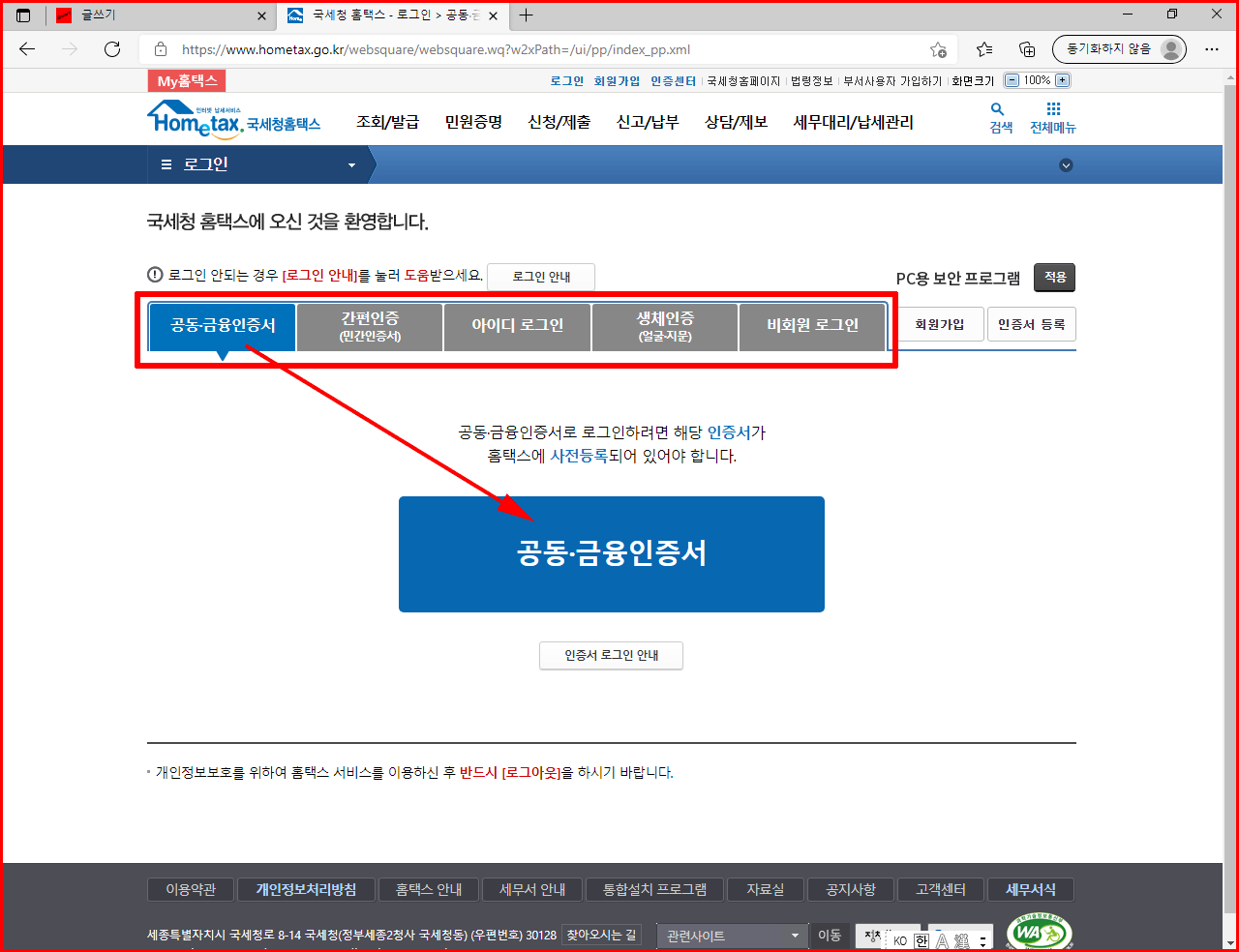
Task: Open the 국세청홈페이지 link
Action: (x=743, y=81)
